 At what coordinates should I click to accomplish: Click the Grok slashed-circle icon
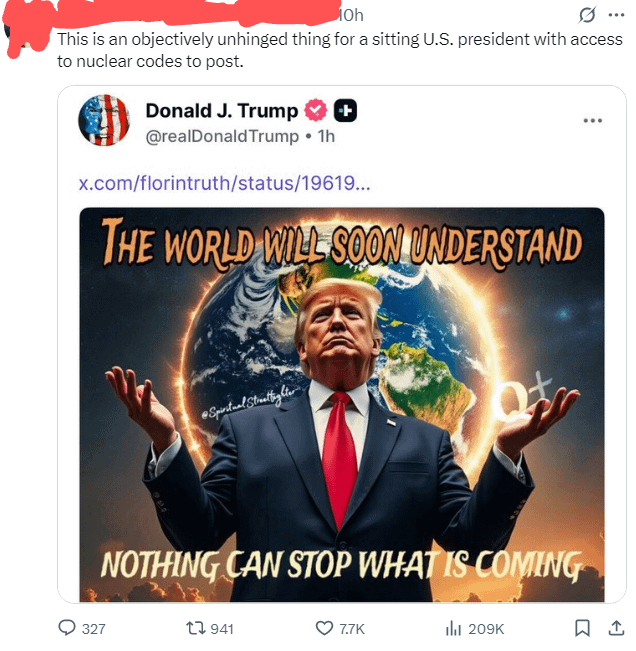coord(587,15)
